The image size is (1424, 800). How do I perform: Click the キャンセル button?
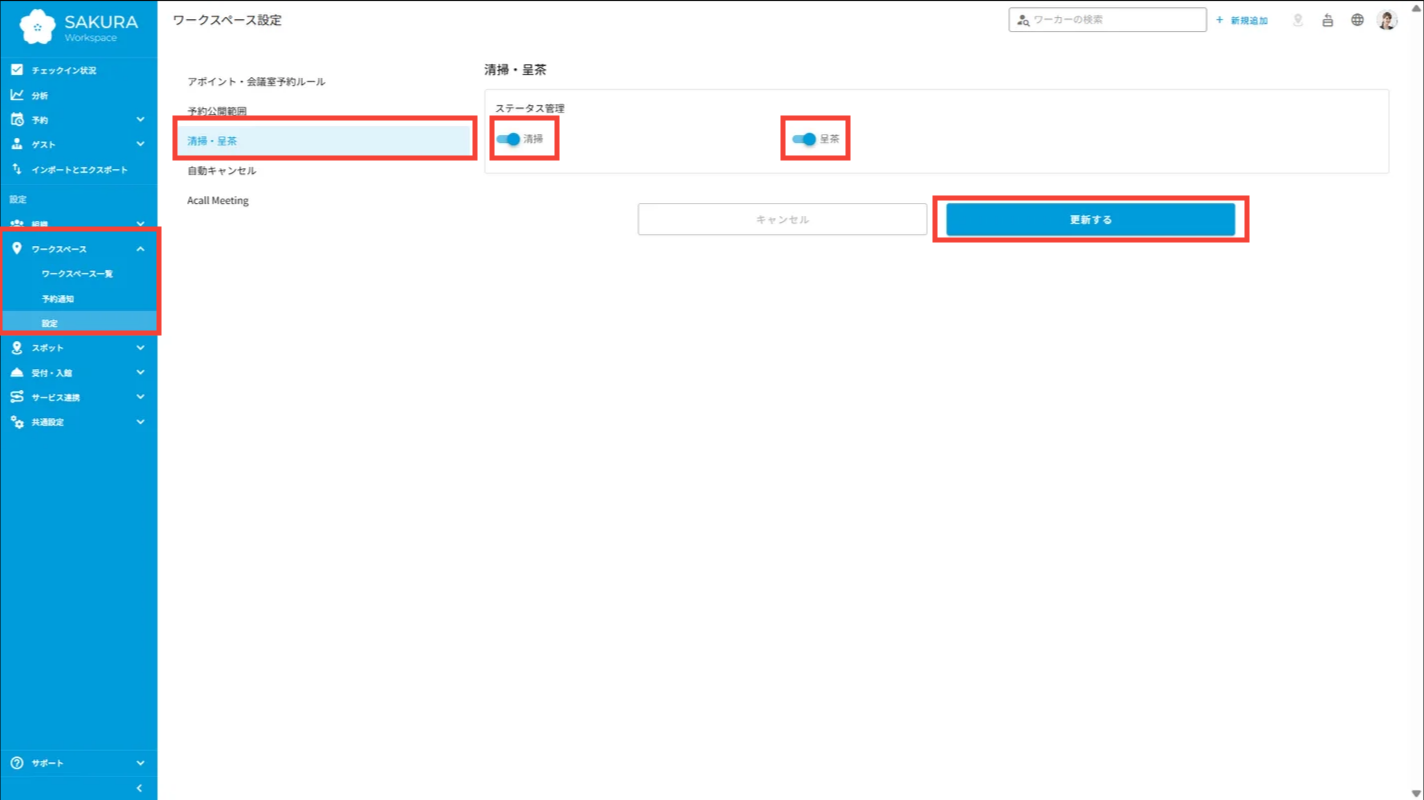[x=782, y=219]
